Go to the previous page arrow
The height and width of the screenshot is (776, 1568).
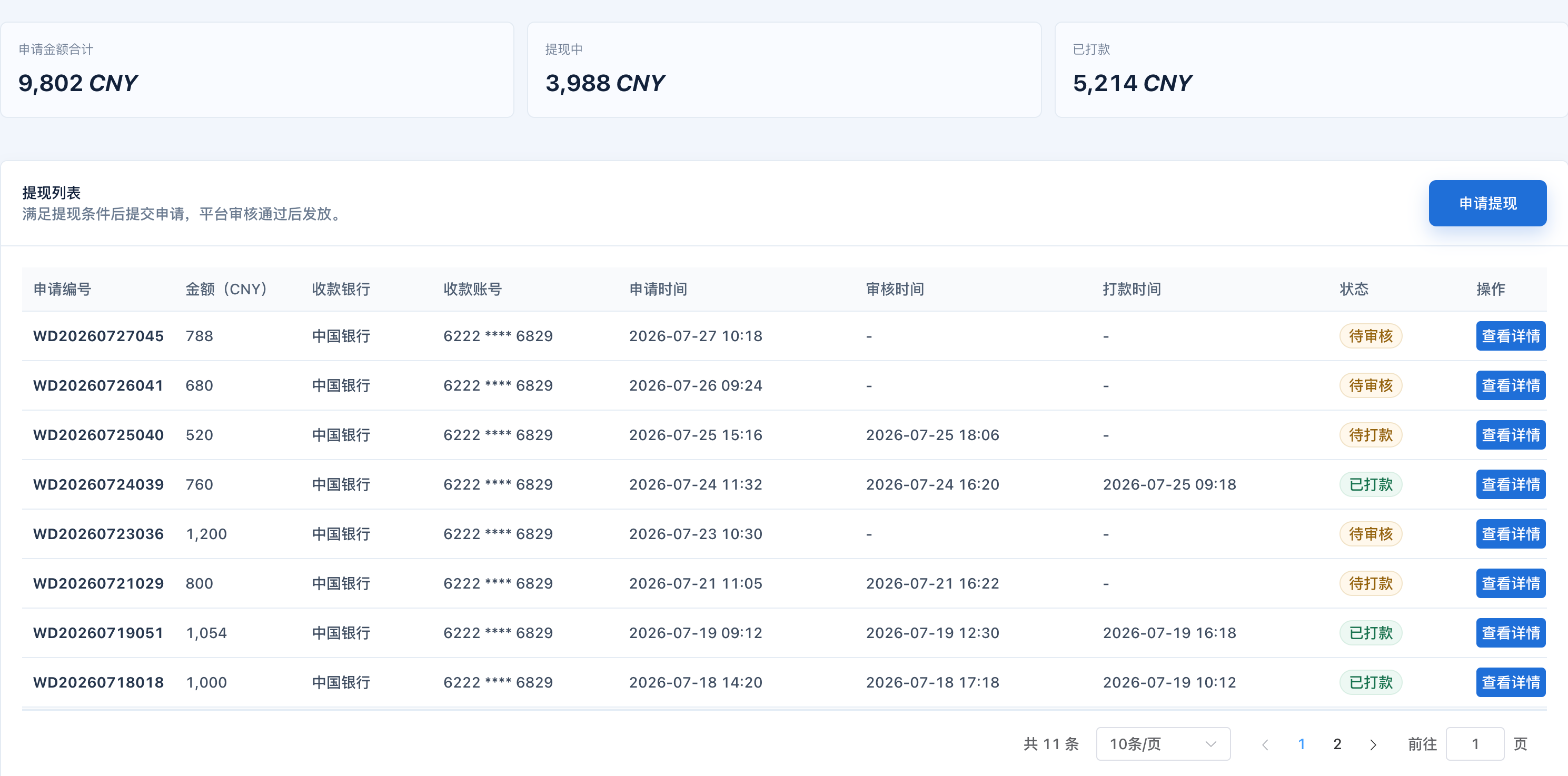[1265, 744]
